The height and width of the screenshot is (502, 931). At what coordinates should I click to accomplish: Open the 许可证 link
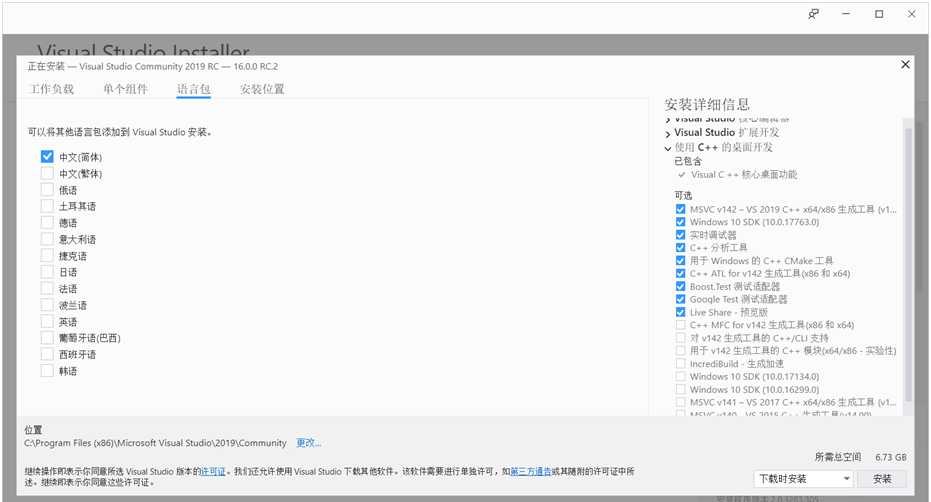pyautogui.click(x=213, y=471)
